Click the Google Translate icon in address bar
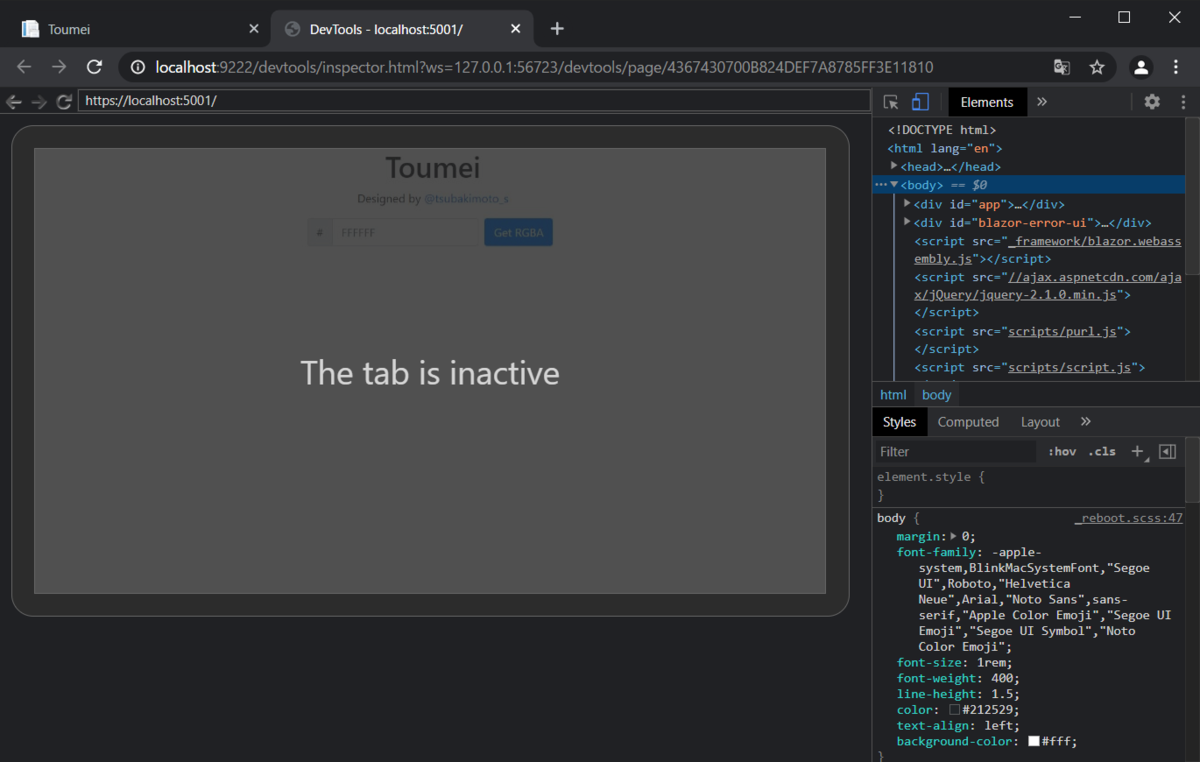 point(1061,67)
